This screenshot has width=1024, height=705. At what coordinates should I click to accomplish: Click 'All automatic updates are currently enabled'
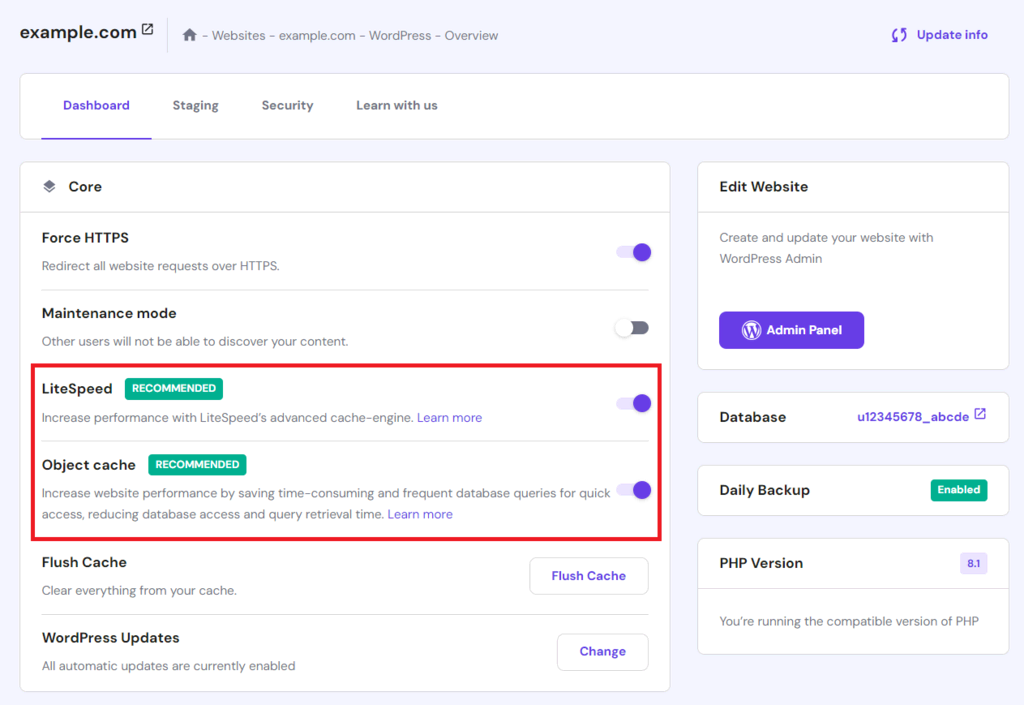[x=168, y=666]
